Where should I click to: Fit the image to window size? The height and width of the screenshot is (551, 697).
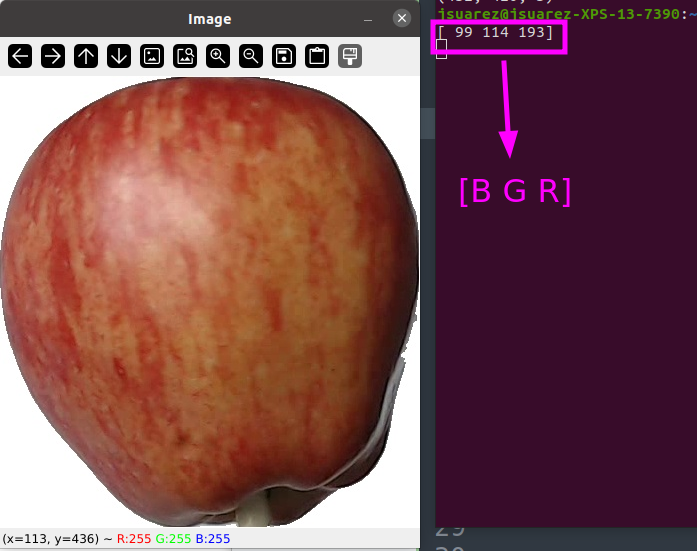185,56
